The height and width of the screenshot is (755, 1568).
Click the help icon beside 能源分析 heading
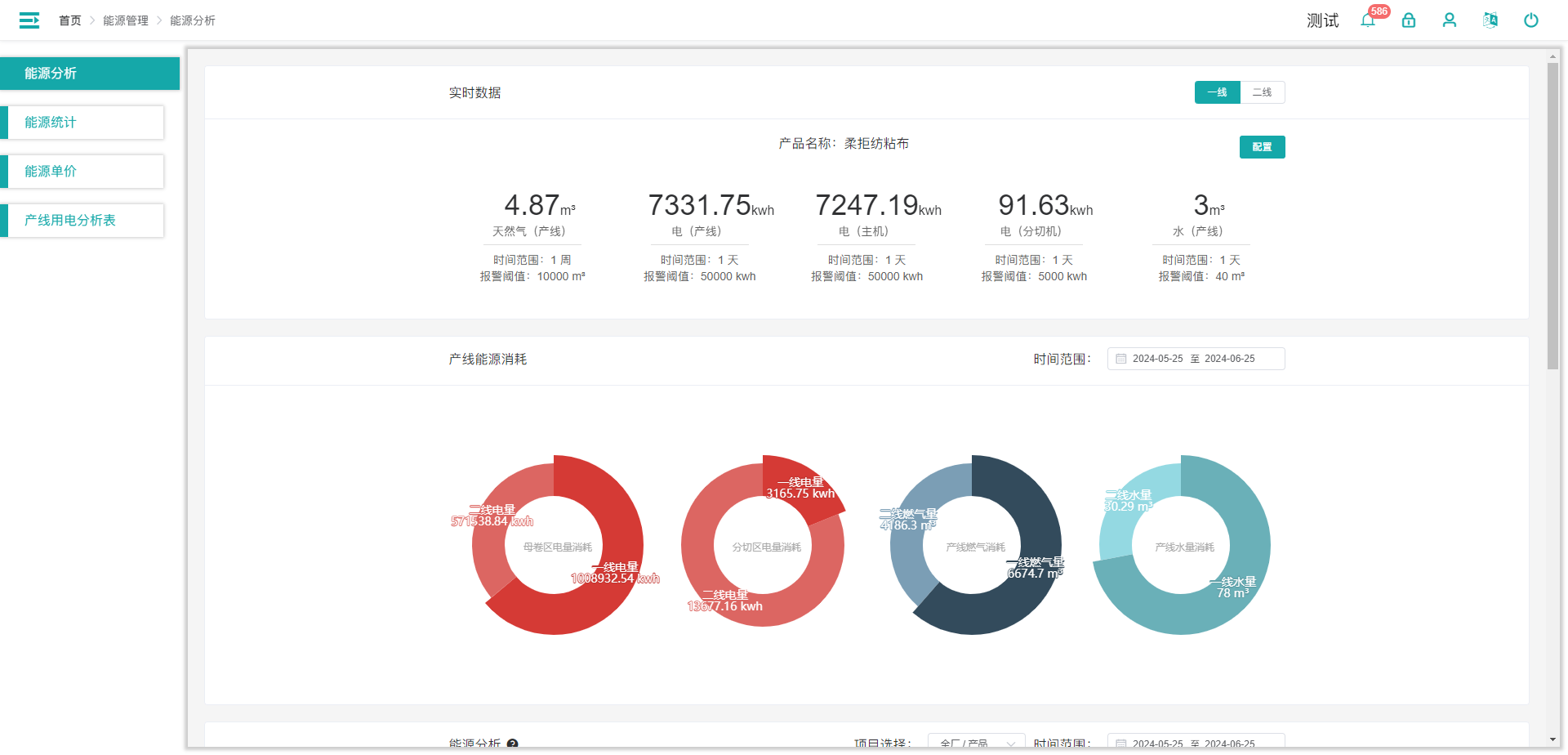tap(513, 744)
